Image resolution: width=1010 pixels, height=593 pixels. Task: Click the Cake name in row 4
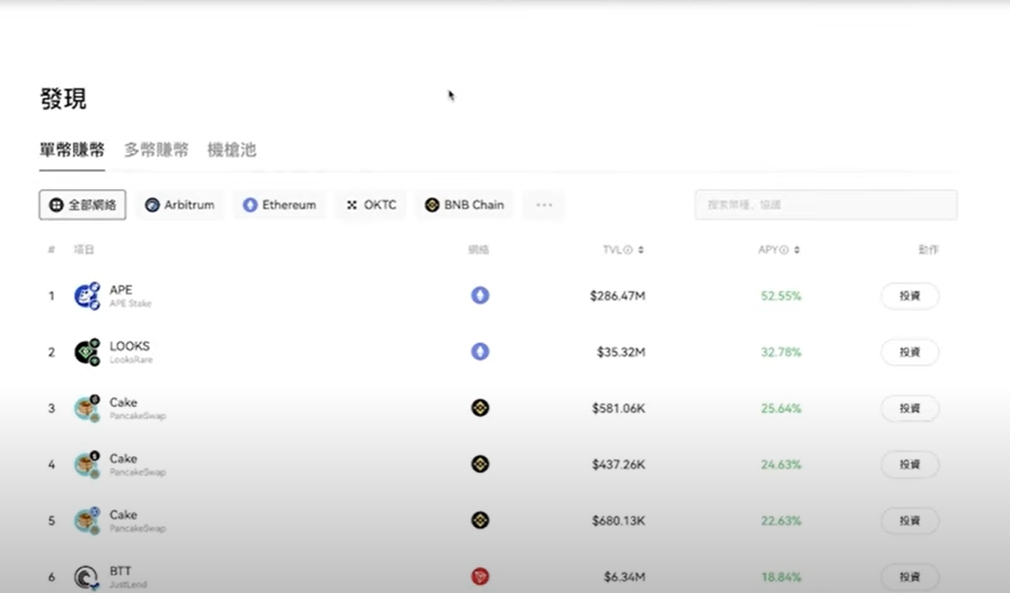123,458
